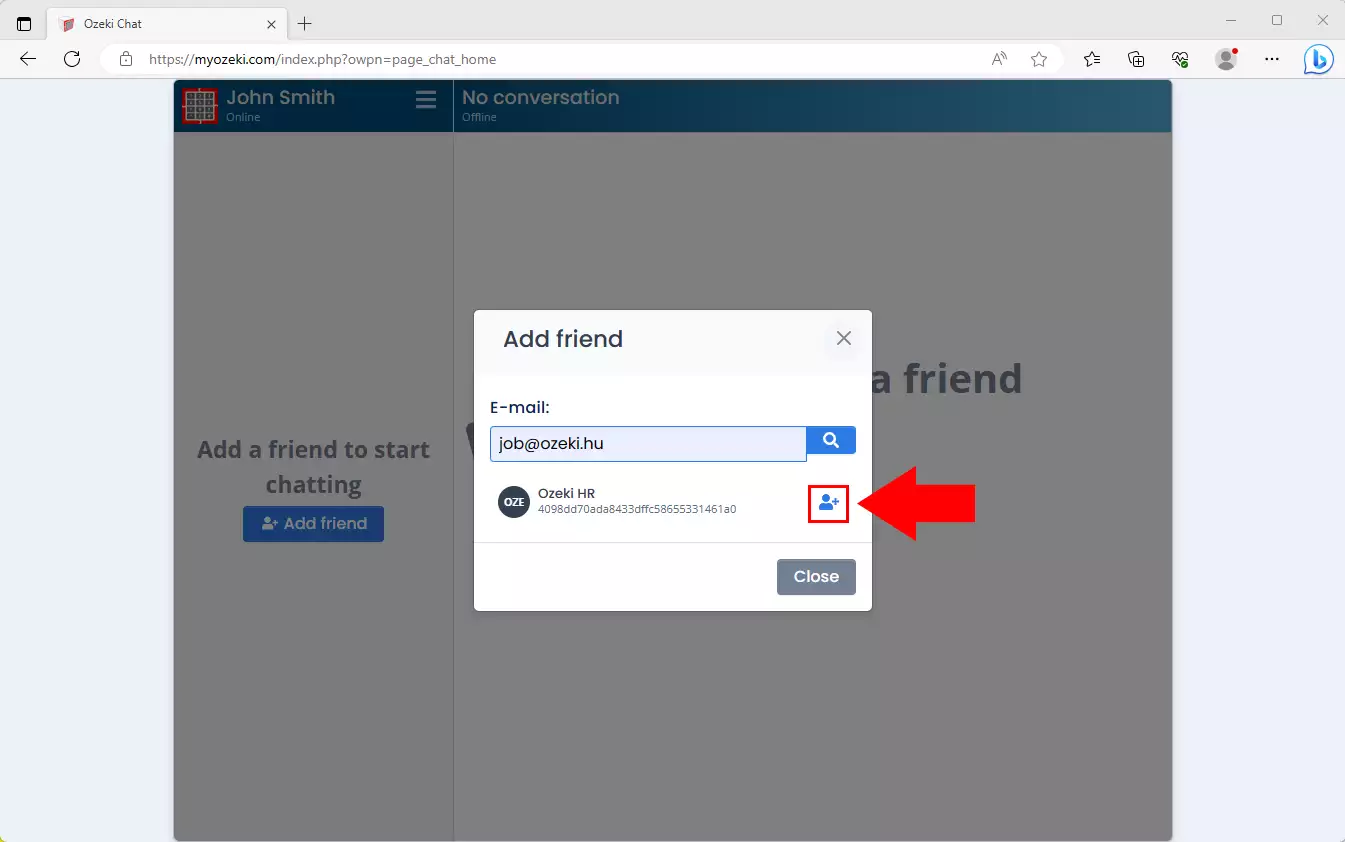Click the site lock icon

coord(126,59)
